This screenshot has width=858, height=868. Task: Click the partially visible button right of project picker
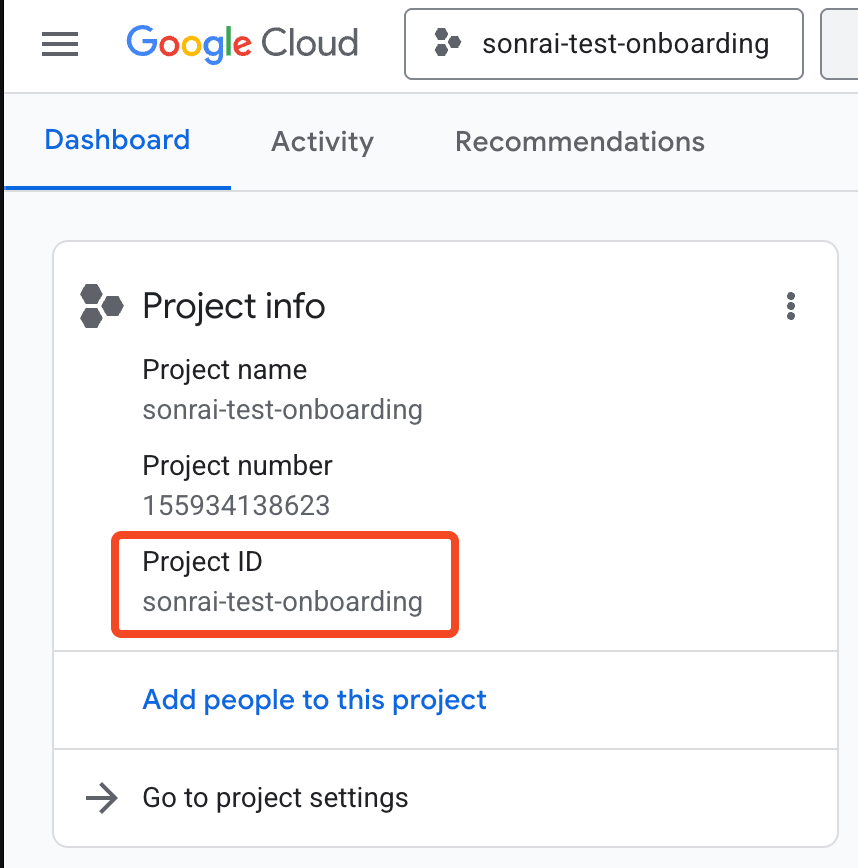[840, 44]
